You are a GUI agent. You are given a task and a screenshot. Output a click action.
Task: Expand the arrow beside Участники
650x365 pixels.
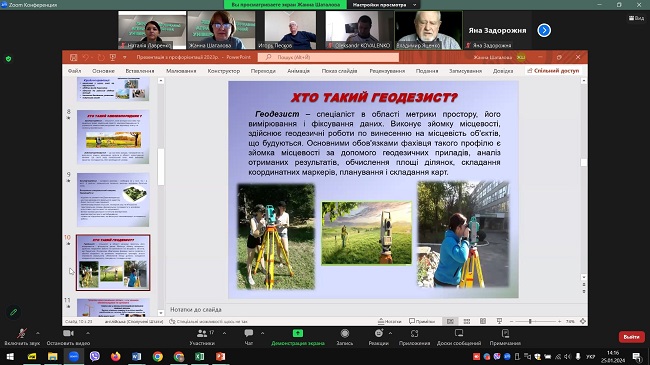[224, 333]
